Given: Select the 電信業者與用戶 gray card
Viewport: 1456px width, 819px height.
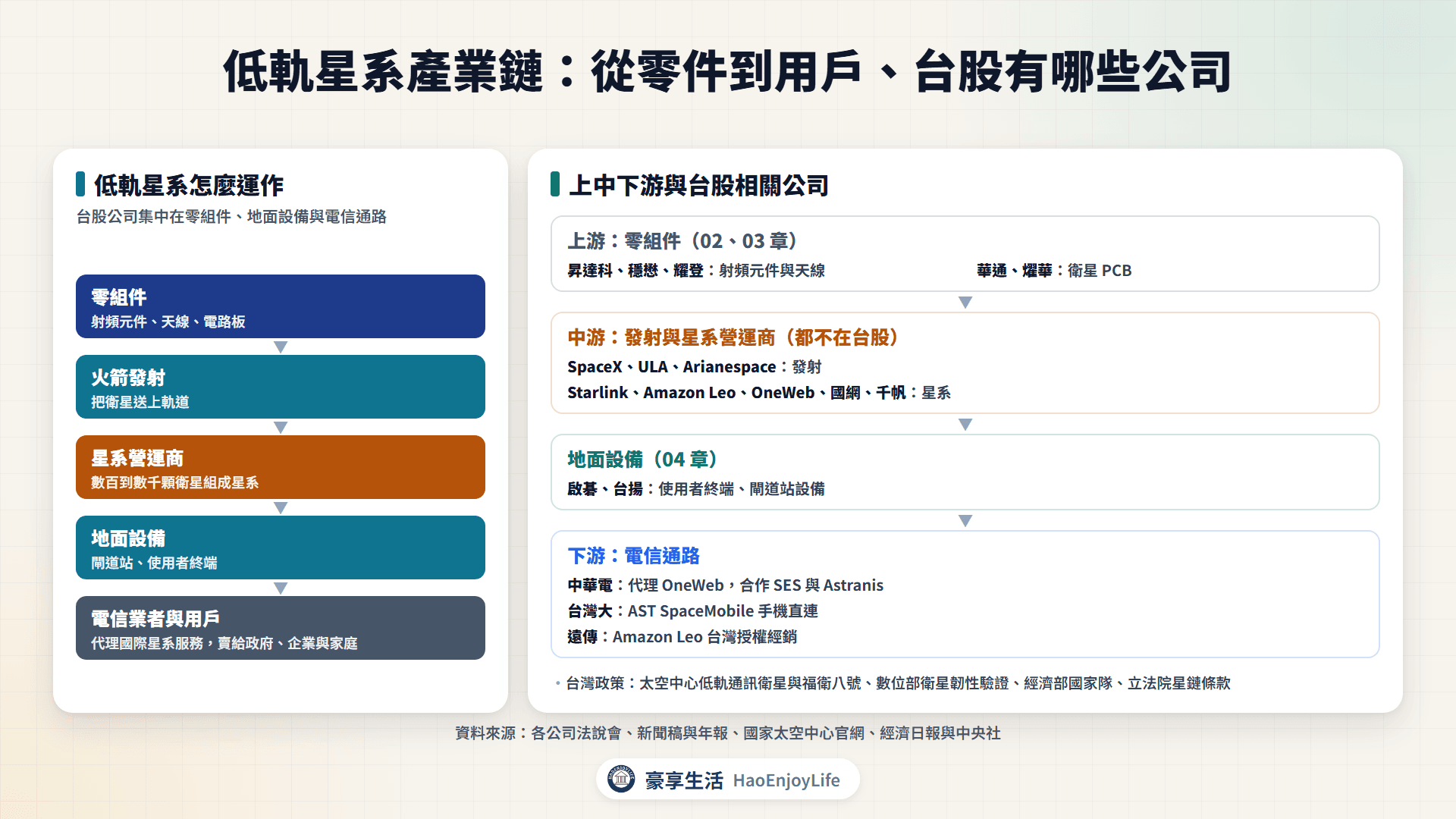Looking at the screenshot, I should [x=281, y=628].
